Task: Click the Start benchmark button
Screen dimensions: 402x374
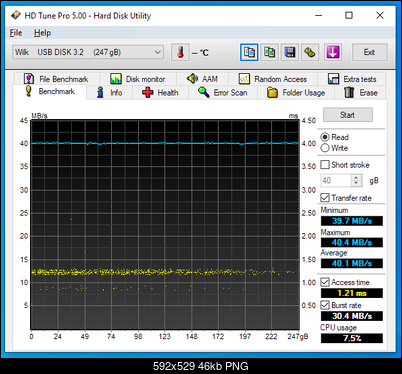Action: (348, 115)
